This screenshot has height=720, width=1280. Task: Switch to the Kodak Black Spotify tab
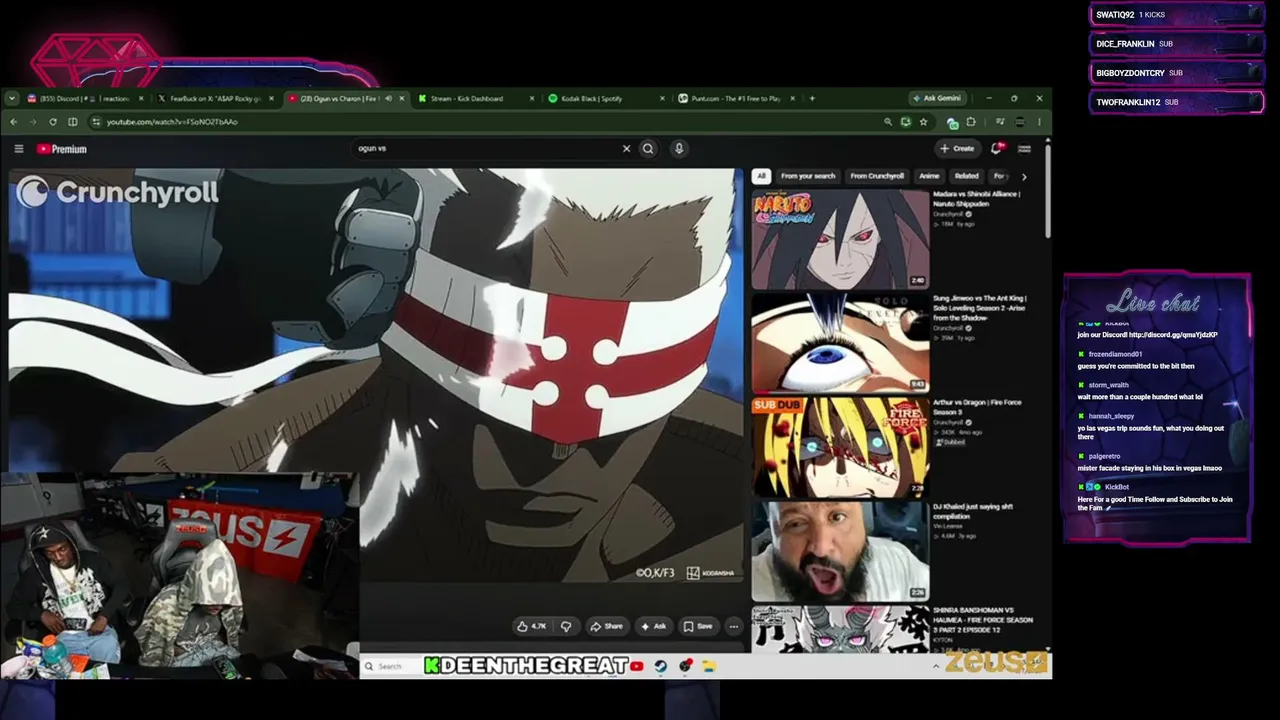tap(606, 99)
